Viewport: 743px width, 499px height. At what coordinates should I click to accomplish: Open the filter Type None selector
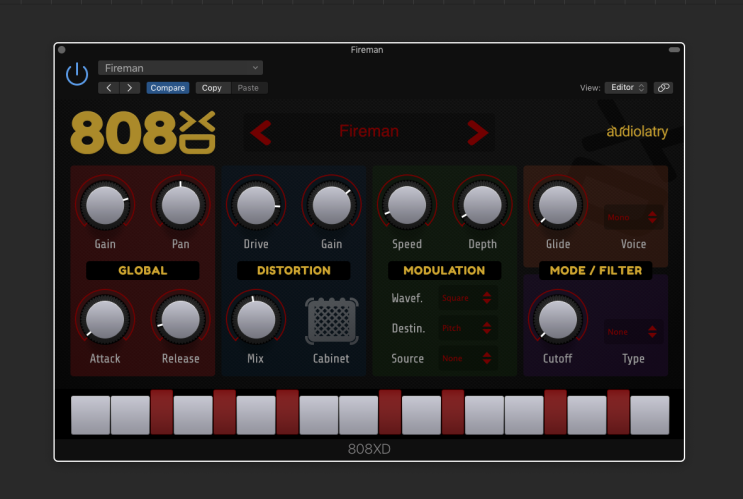click(633, 332)
